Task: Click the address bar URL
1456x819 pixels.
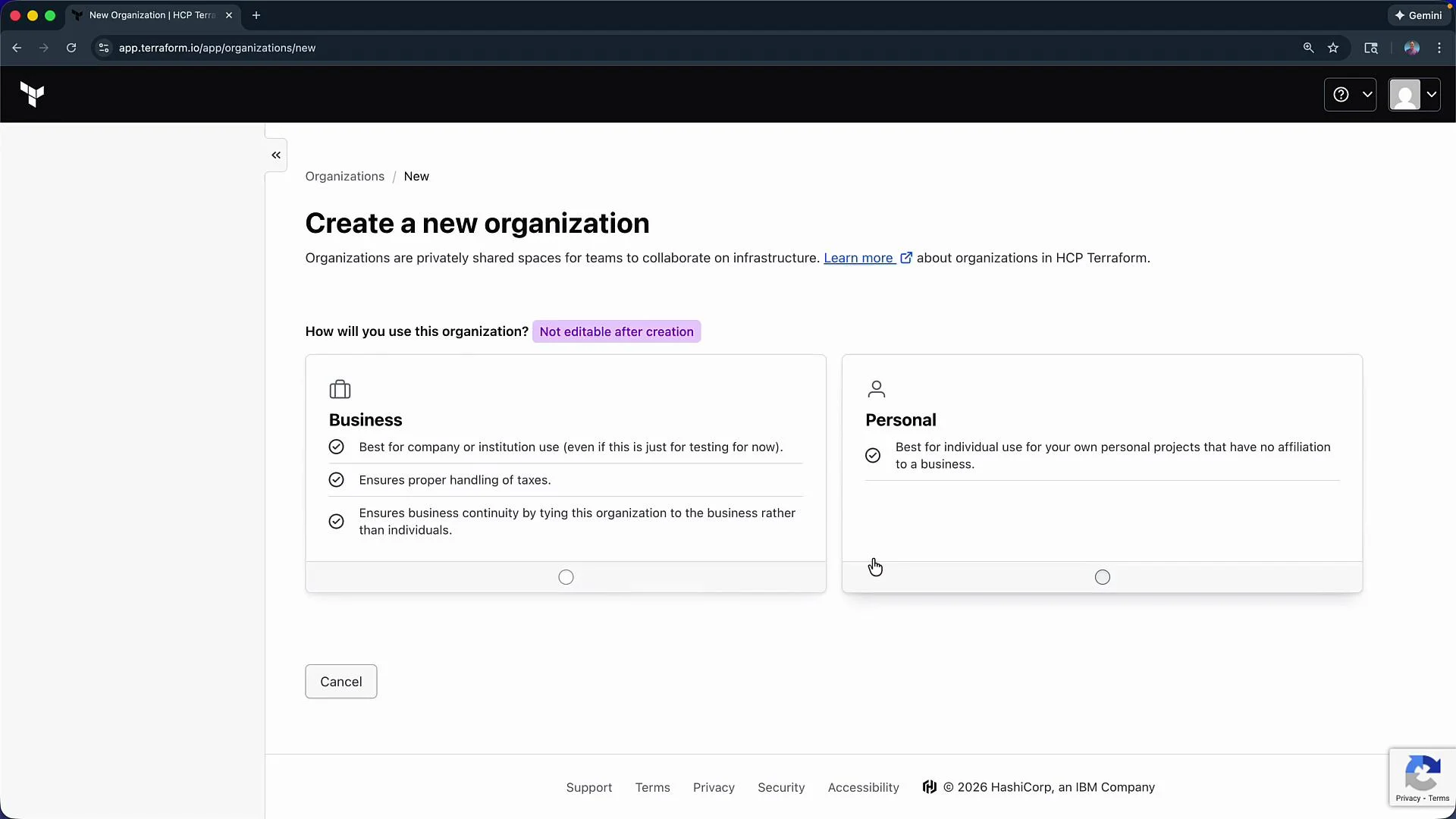Action: pyautogui.click(x=217, y=48)
